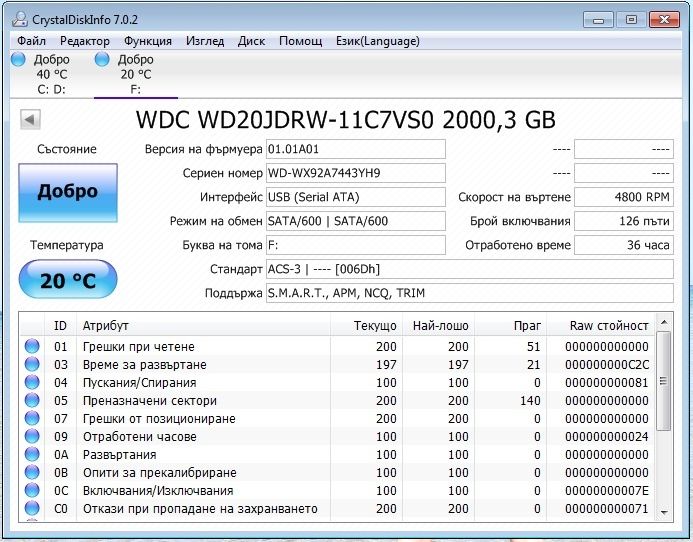The image size is (693, 542).
Task: Click the big Добро health status button
Action: [68, 192]
